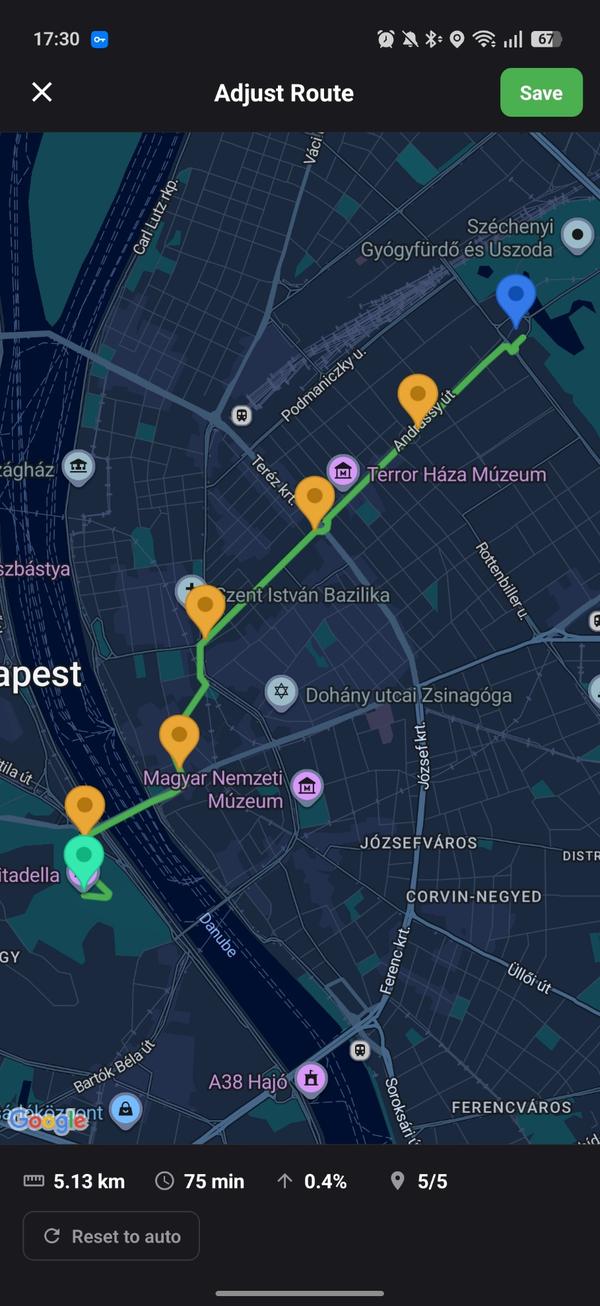Tap Dohány utcai Zsinagóga marker icon
The height and width of the screenshot is (1306, 600).
(x=281, y=692)
